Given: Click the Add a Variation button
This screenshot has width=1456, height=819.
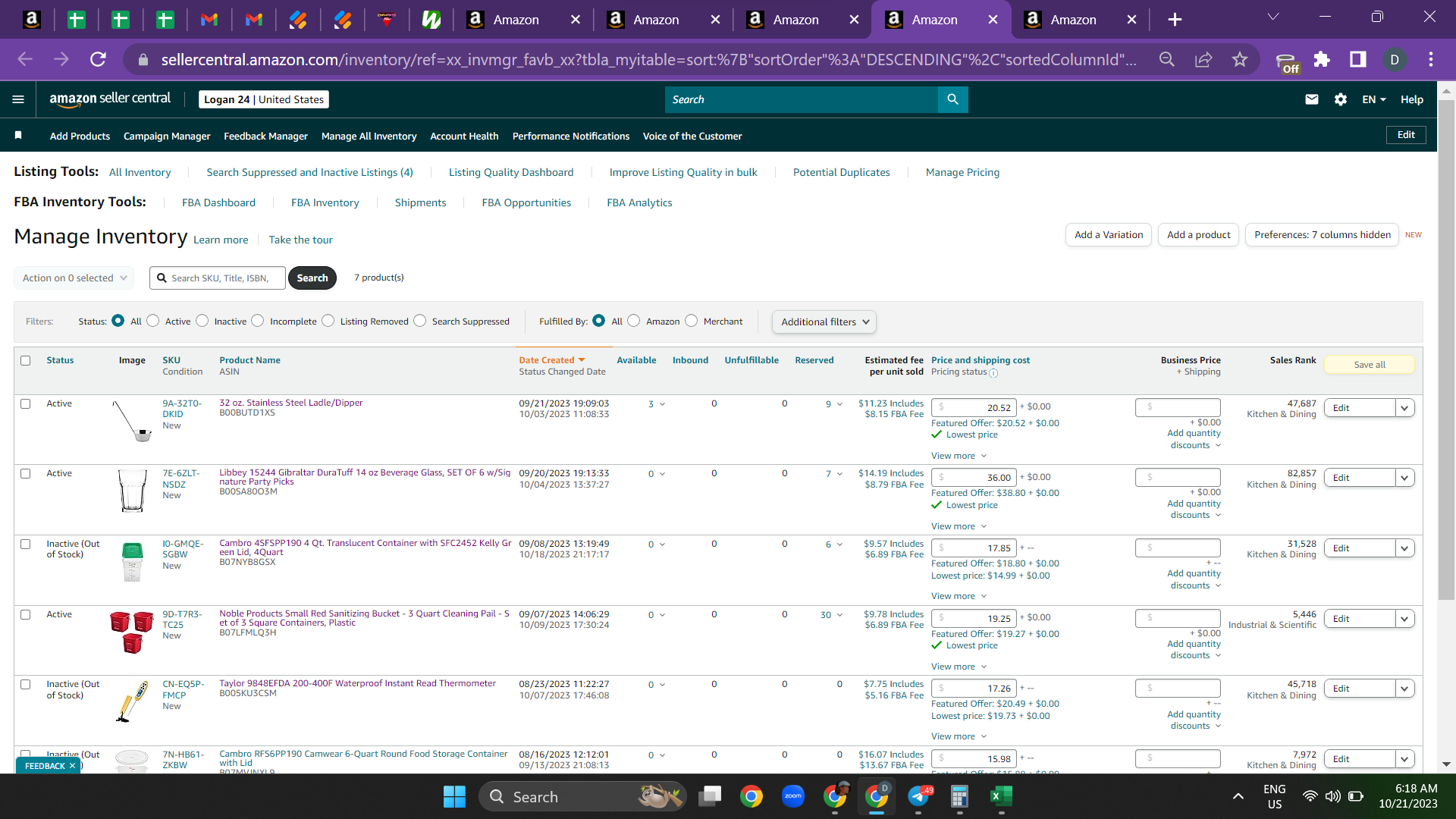Looking at the screenshot, I should tap(1109, 235).
